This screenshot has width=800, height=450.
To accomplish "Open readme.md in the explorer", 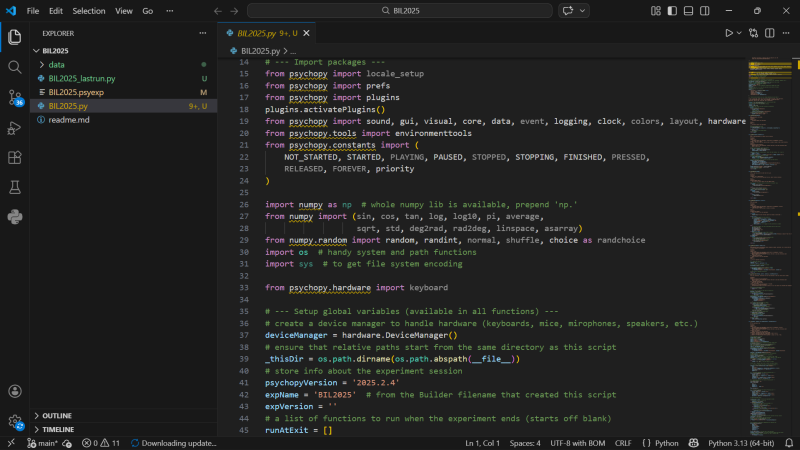I will click(x=123, y=120).
